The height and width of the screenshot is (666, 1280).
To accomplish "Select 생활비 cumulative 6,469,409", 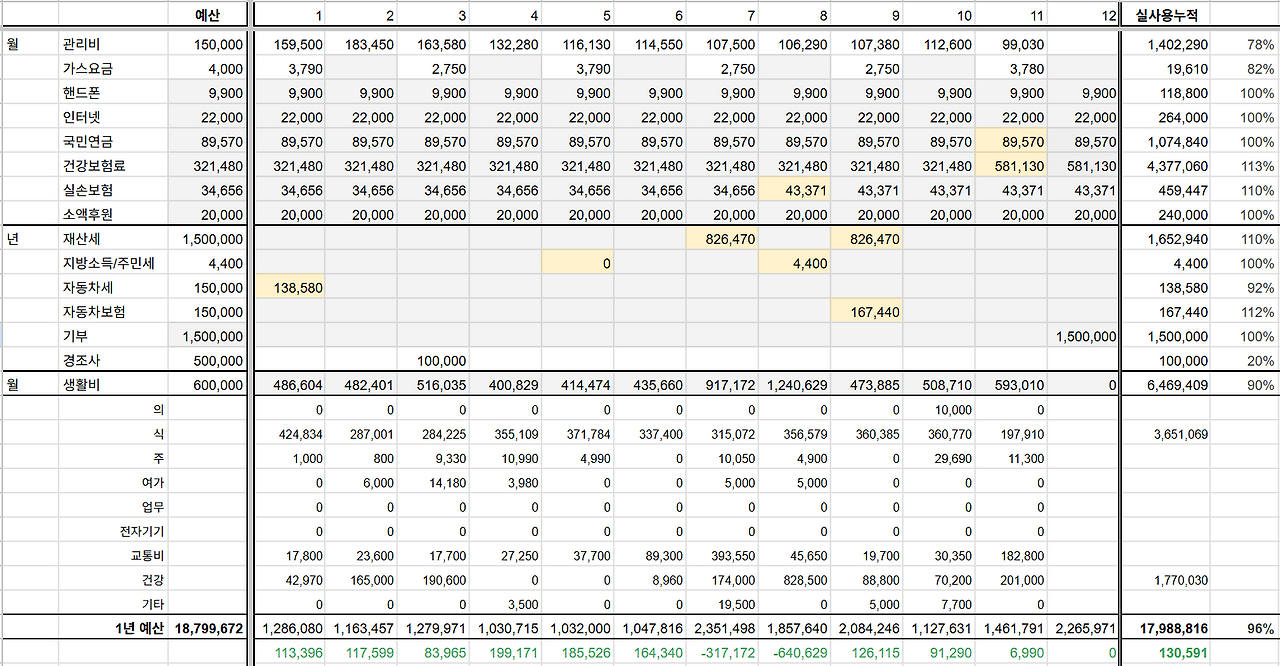I will pyautogui.click(x=1177, y=385).
